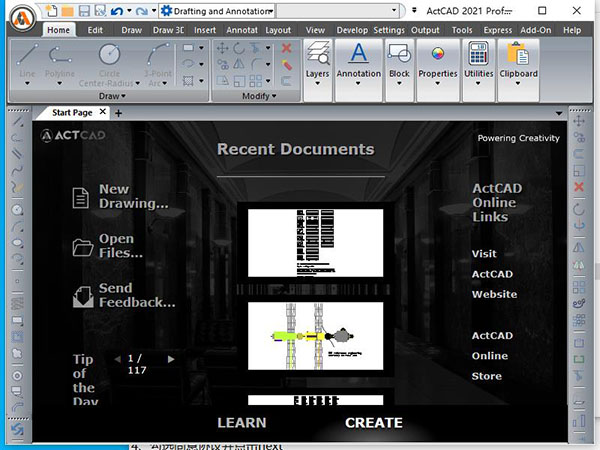
Task: Expand the Circle Center-Radius dropdown arrow
Action: pos(137,83)
